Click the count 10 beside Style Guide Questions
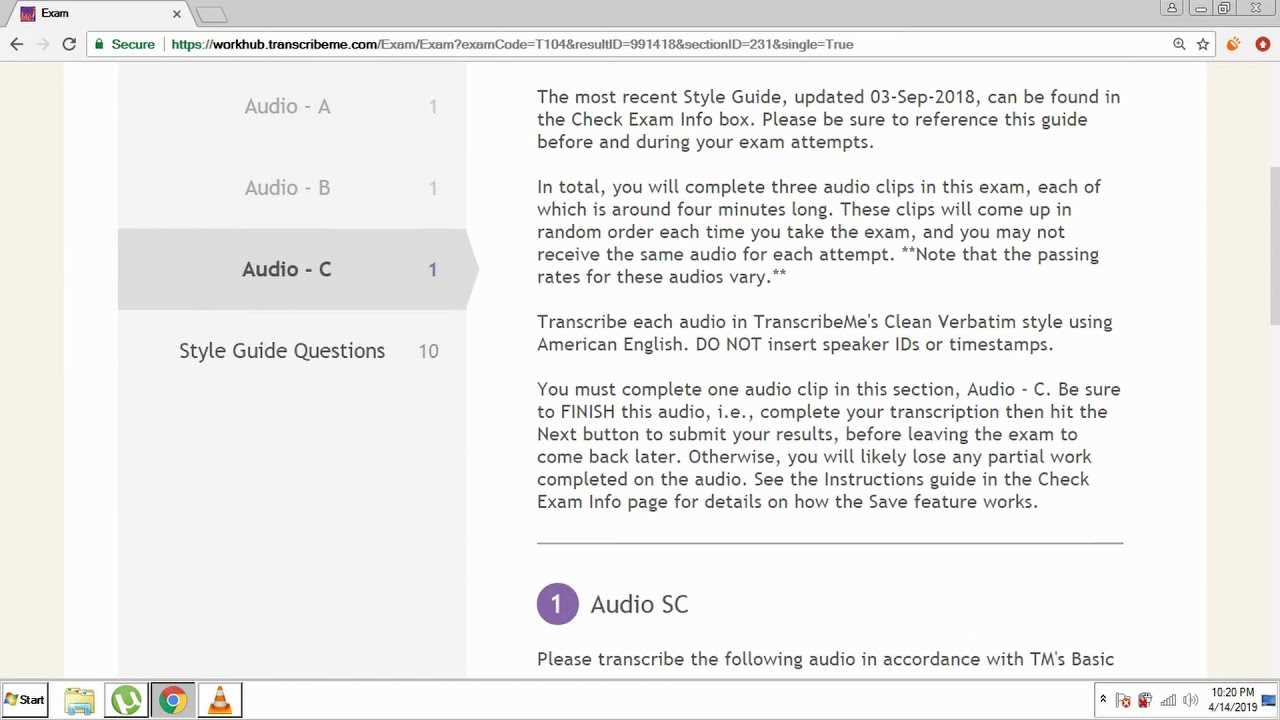This screenshot has width=1280, height=720. tap(428, 351)
